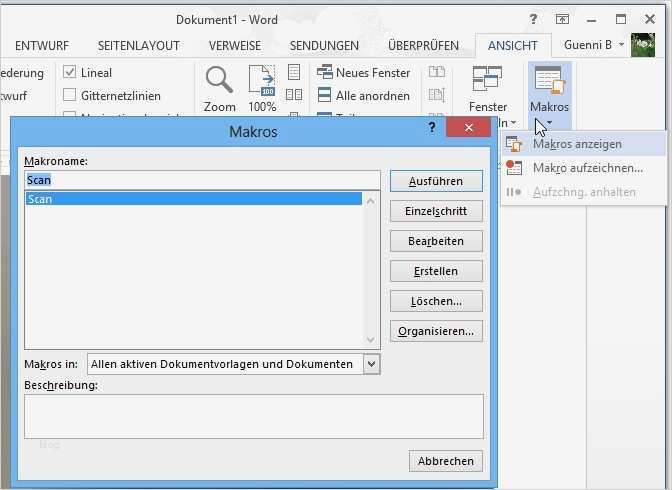
Task: Click the Löschen... button
Action: (436, 301)
